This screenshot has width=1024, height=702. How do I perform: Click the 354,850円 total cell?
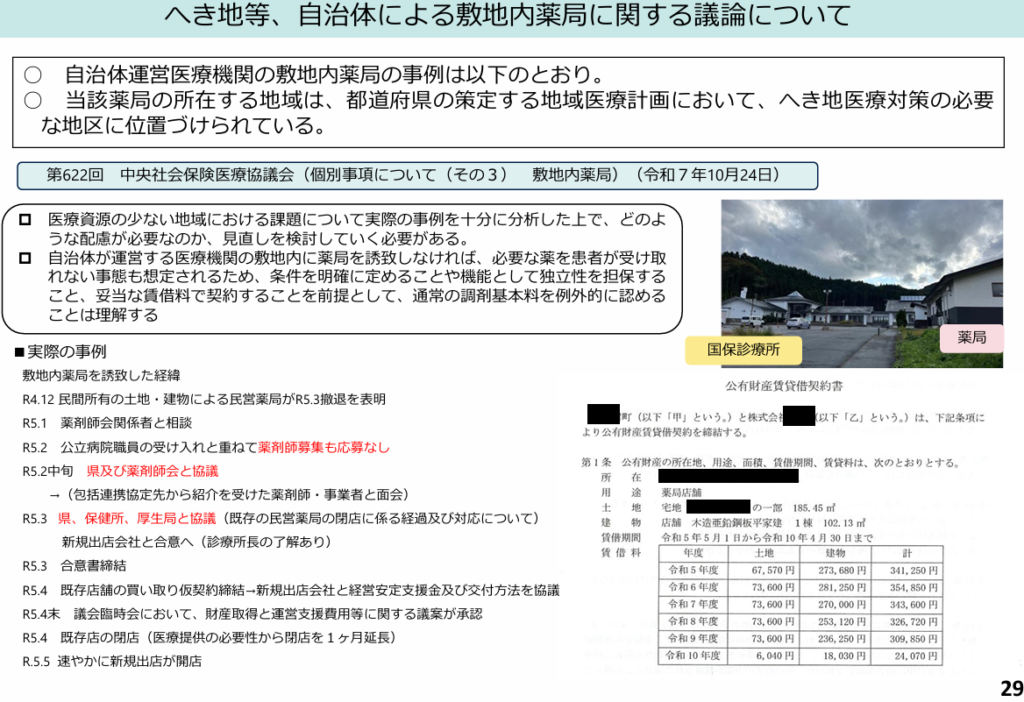[905, 588]
